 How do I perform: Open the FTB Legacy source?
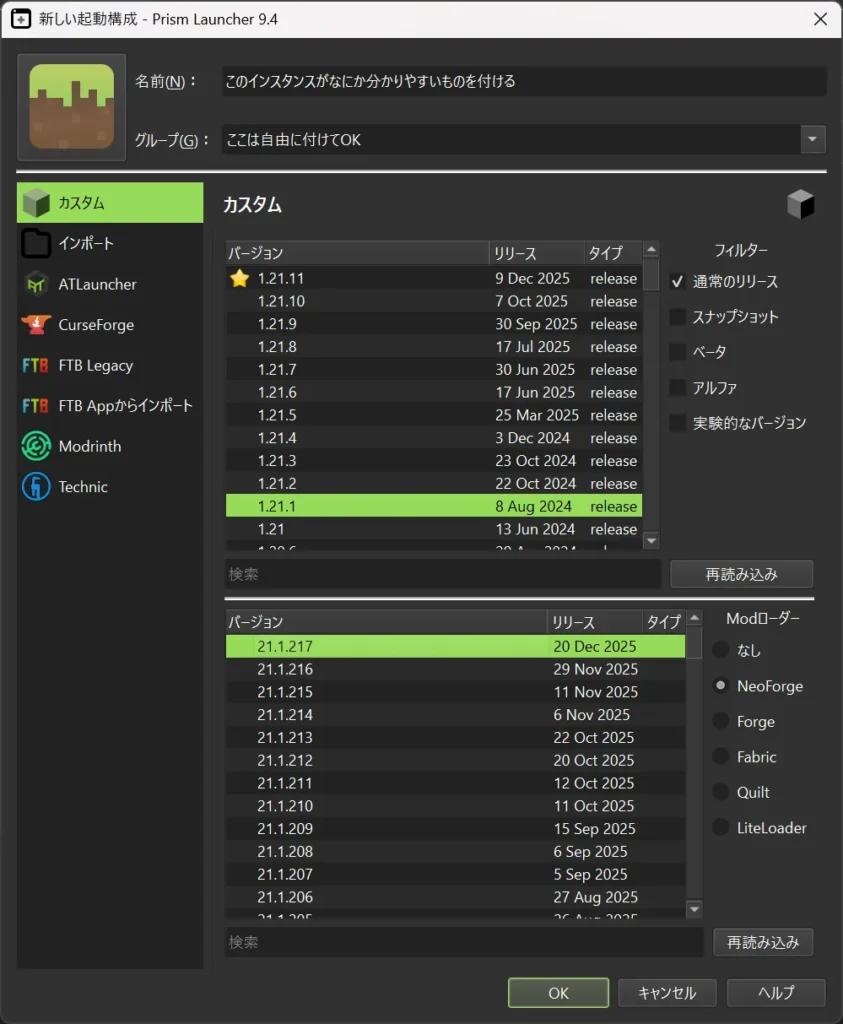[x=95, y=366]
